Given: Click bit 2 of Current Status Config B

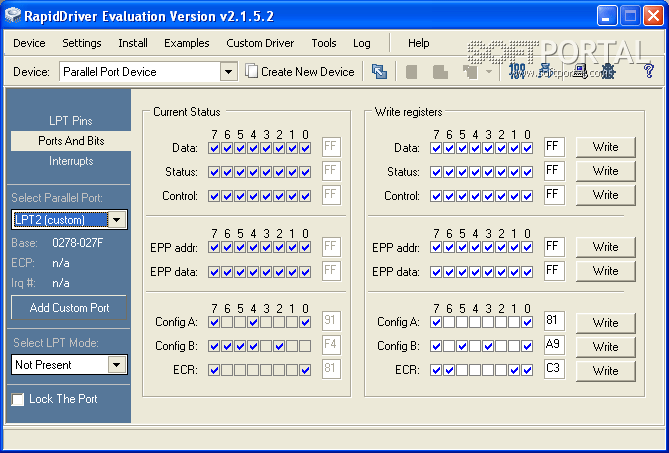Looking at the screenshot, I should pos(279,346).
